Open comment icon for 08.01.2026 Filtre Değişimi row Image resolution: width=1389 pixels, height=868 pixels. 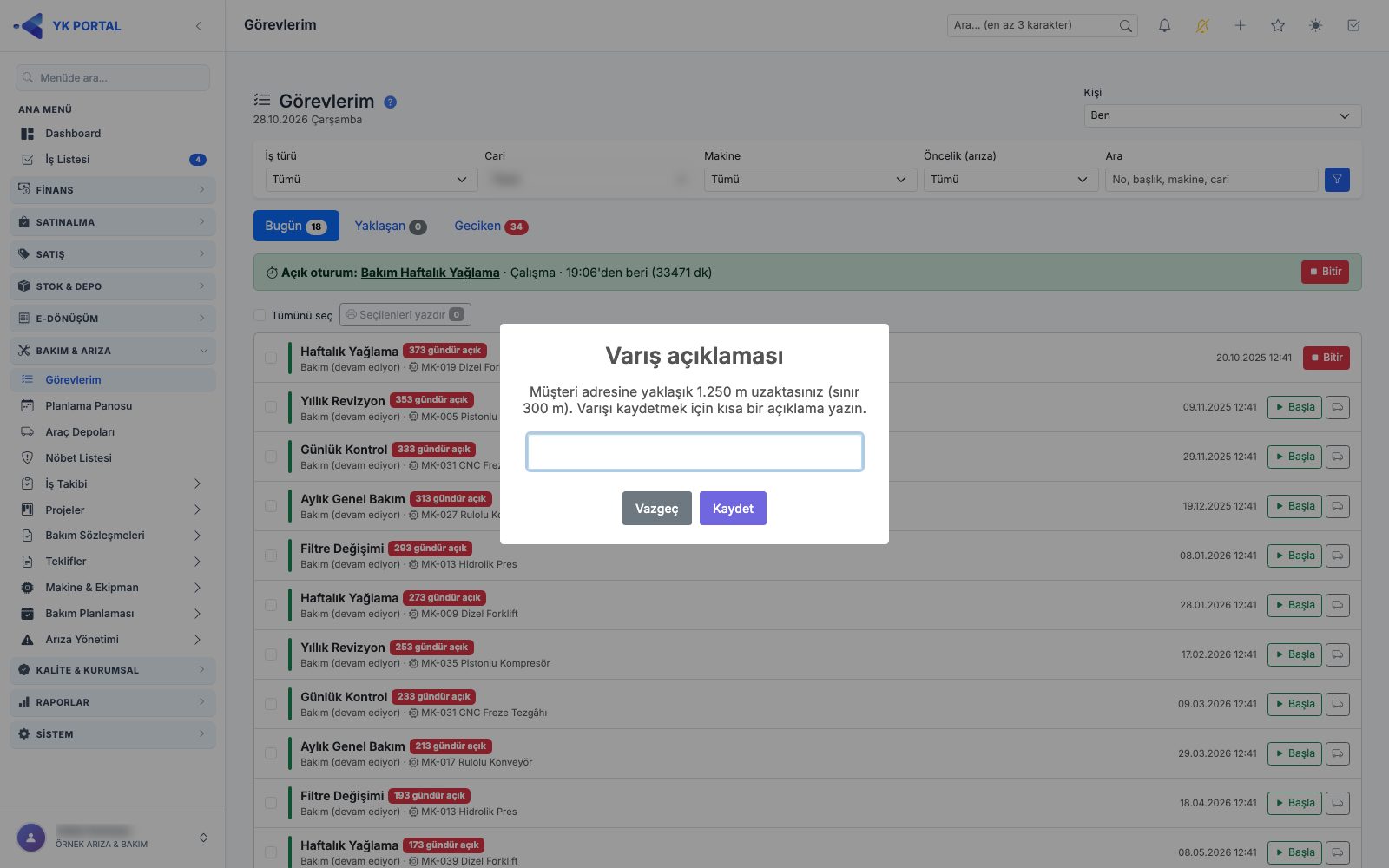point(1338,556)
